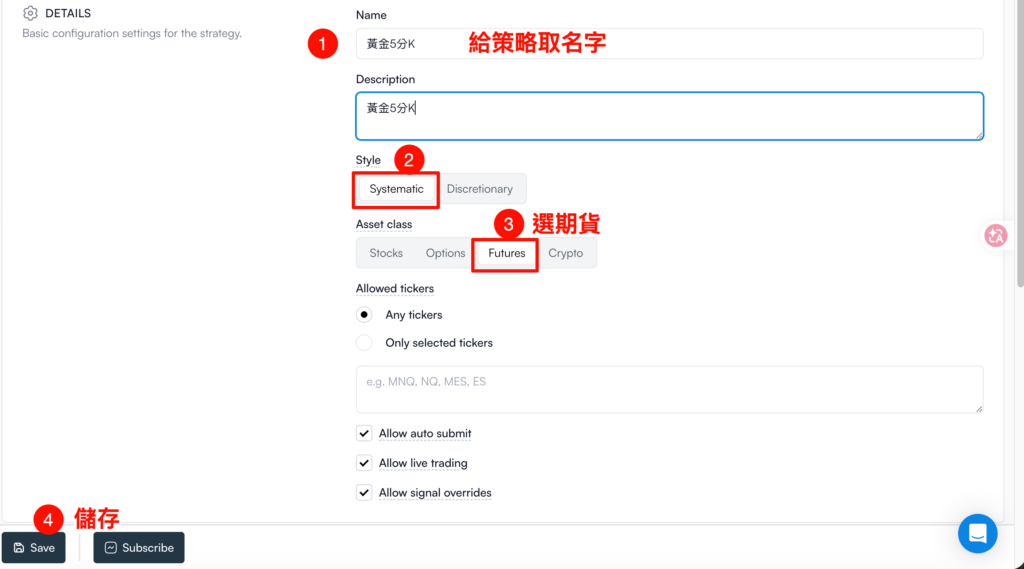Choose Futures asset class
The width and height of the screenshot is (1024, 569).
coord(506,253)
